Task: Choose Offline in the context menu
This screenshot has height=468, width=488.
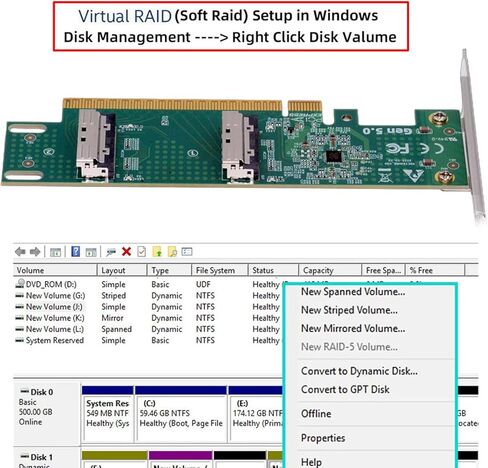Action: click(316, 414)
